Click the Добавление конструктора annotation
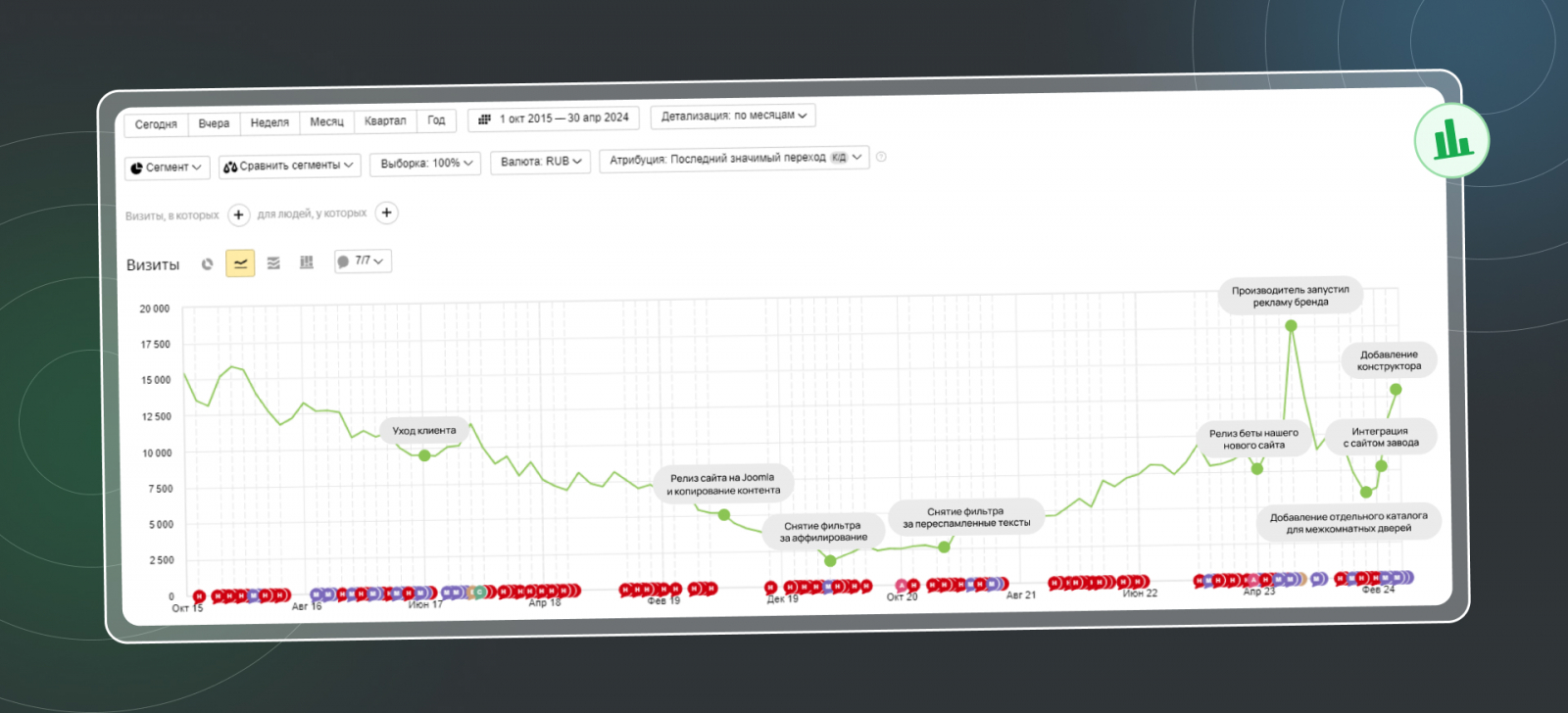 [1389, 360]
